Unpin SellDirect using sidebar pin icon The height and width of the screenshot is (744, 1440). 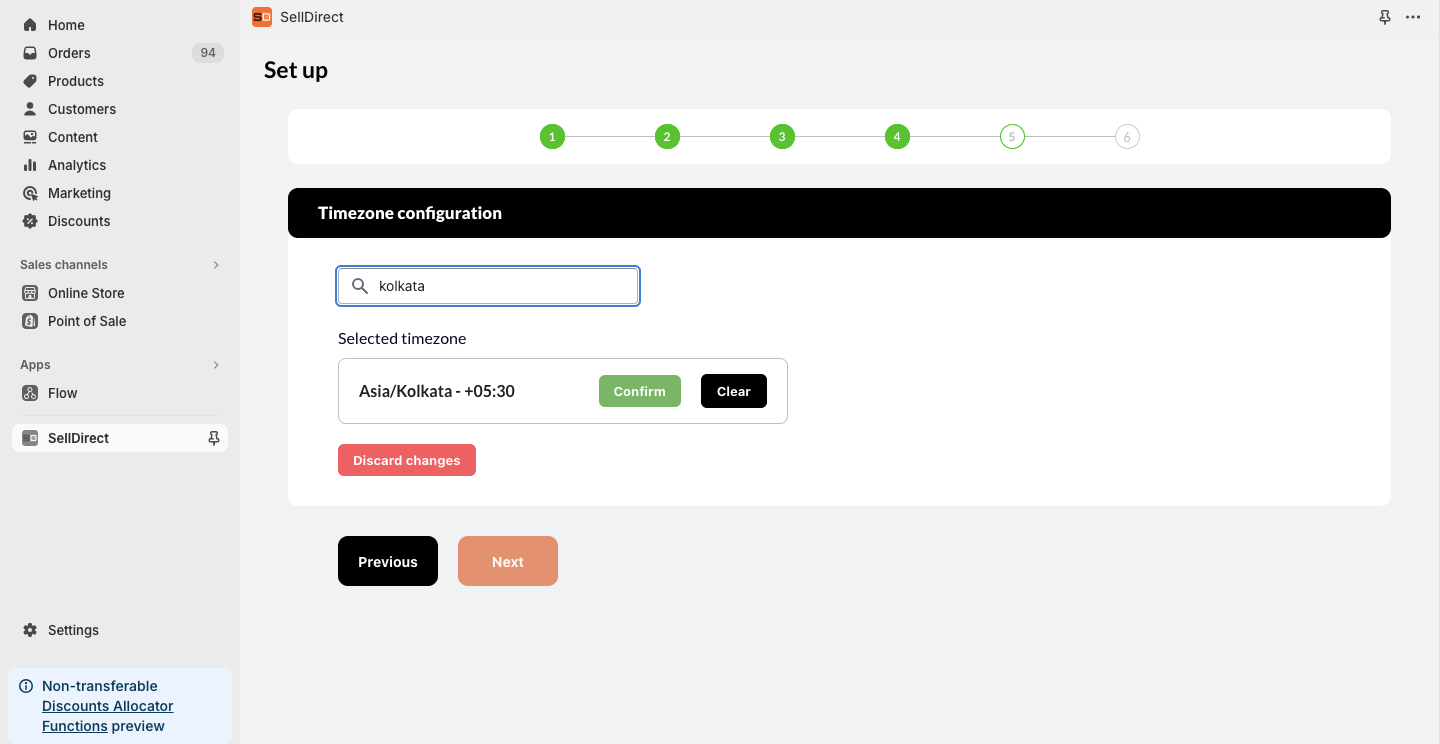(x=213, y=438)
